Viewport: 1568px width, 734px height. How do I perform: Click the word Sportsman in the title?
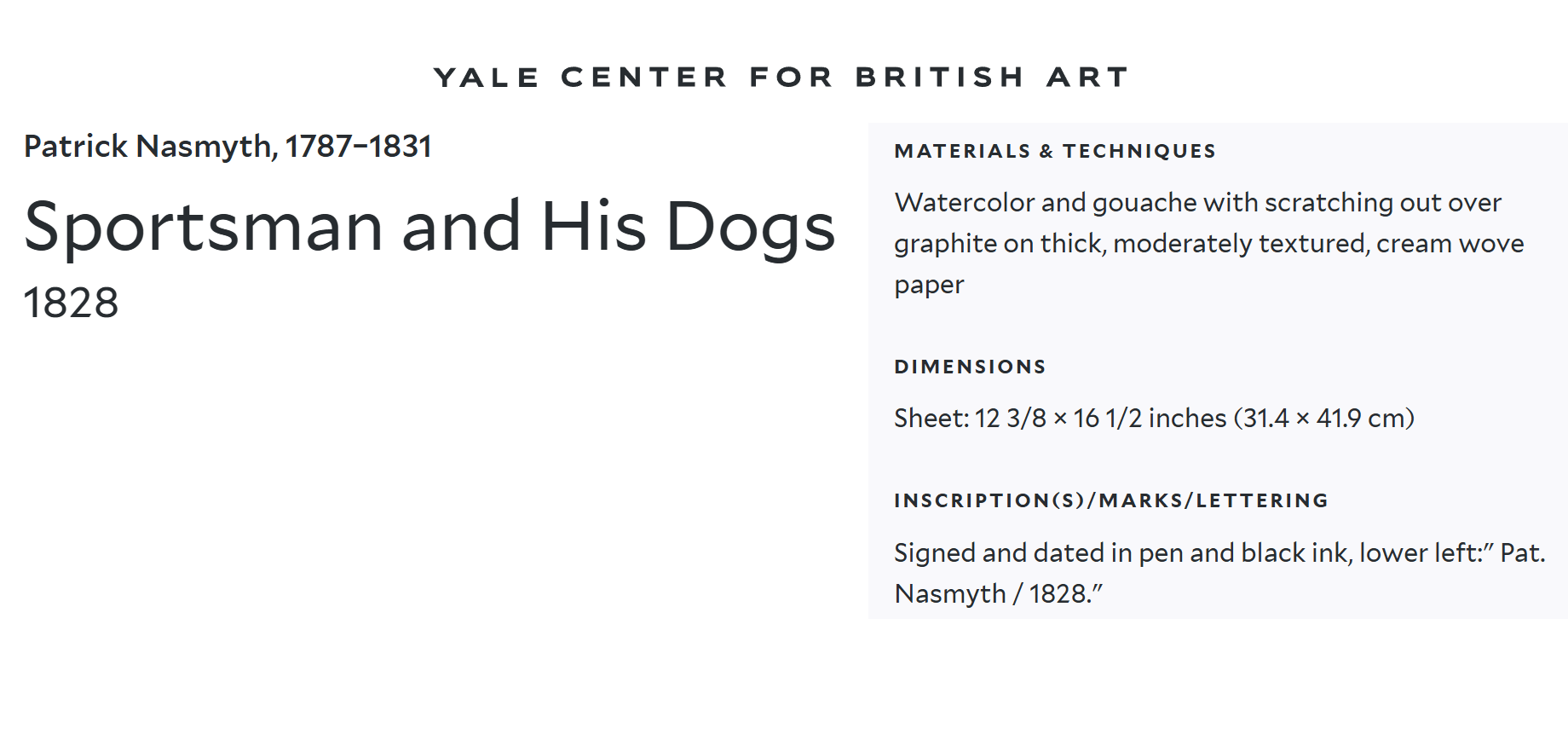[204, 227]
